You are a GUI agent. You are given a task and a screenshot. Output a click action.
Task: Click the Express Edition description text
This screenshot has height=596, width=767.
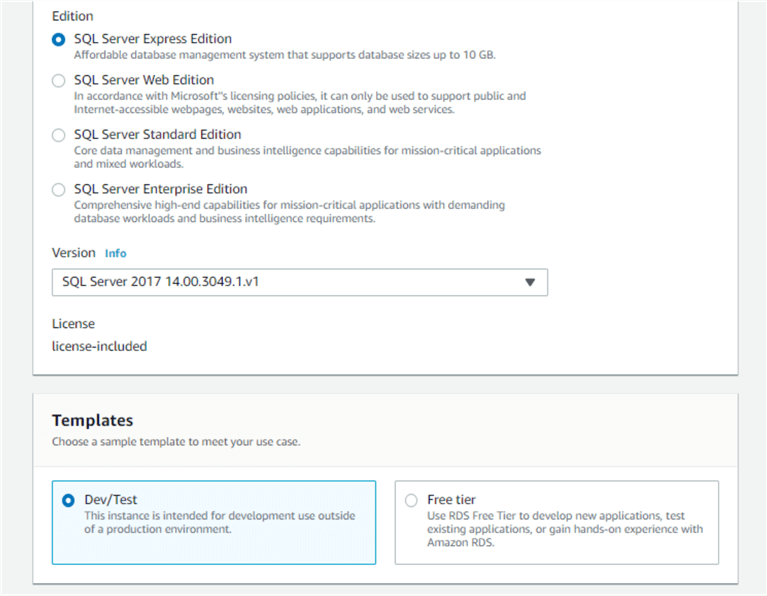click(284, 54)
